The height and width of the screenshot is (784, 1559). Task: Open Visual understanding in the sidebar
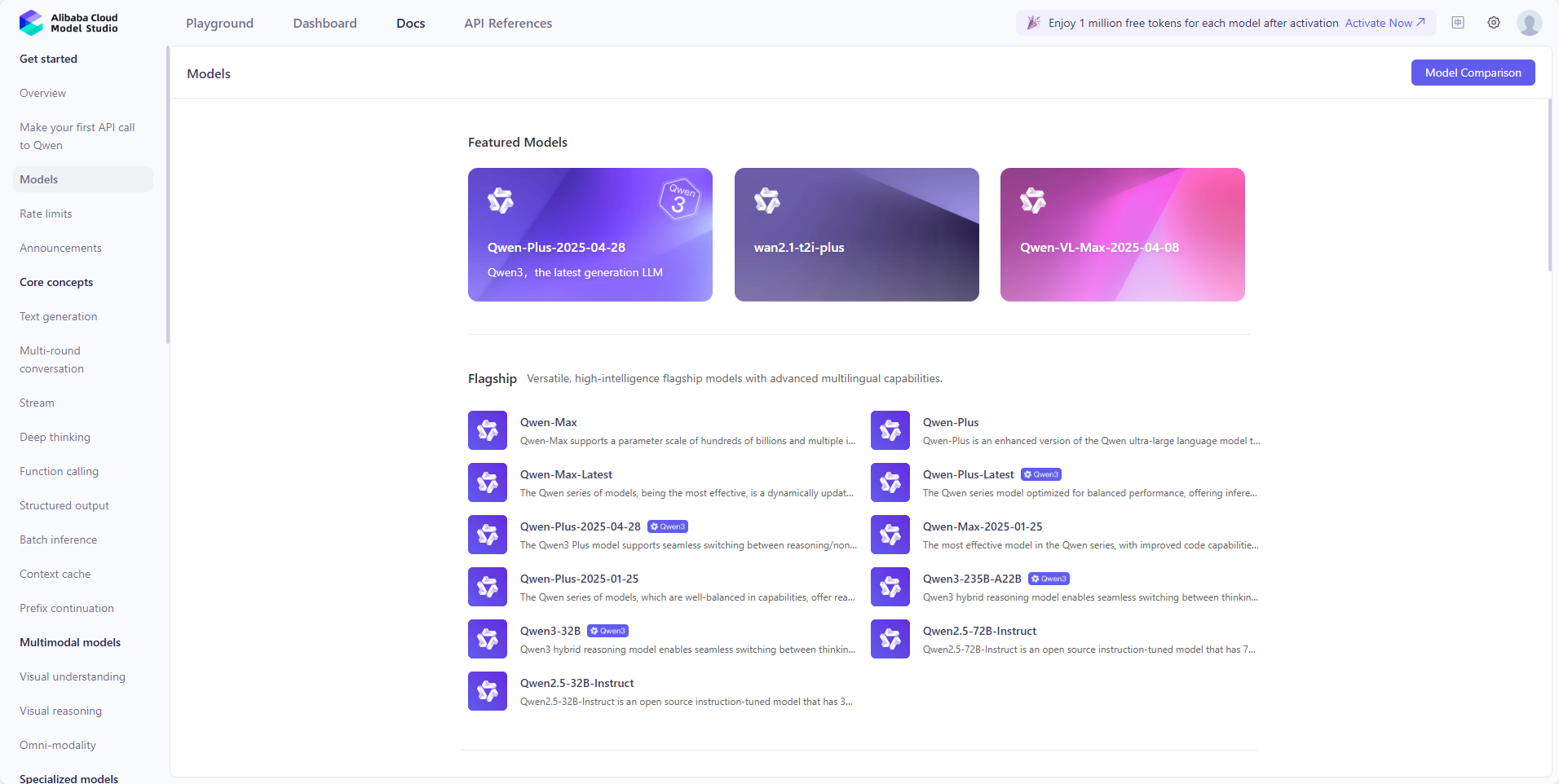82,676
